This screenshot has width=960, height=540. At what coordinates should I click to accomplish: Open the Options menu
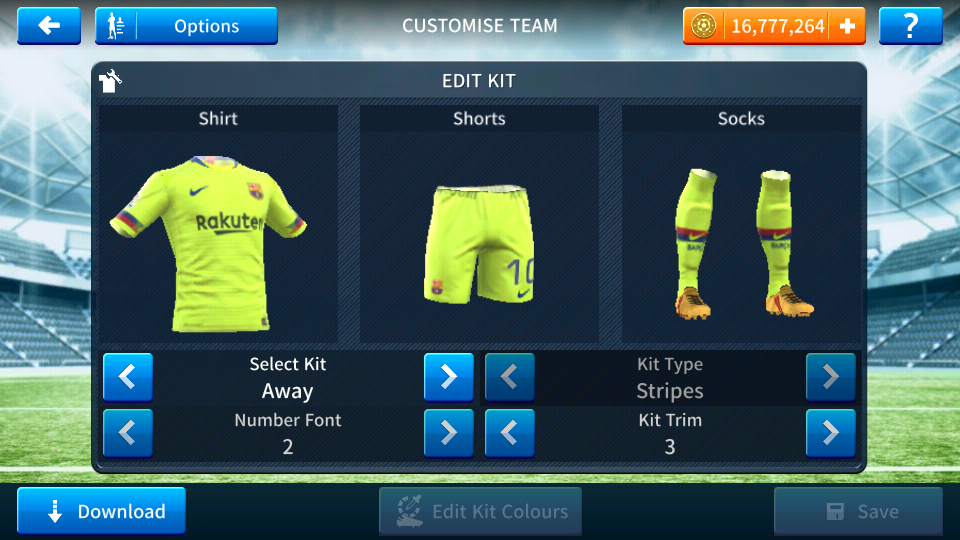click(186, 26)
